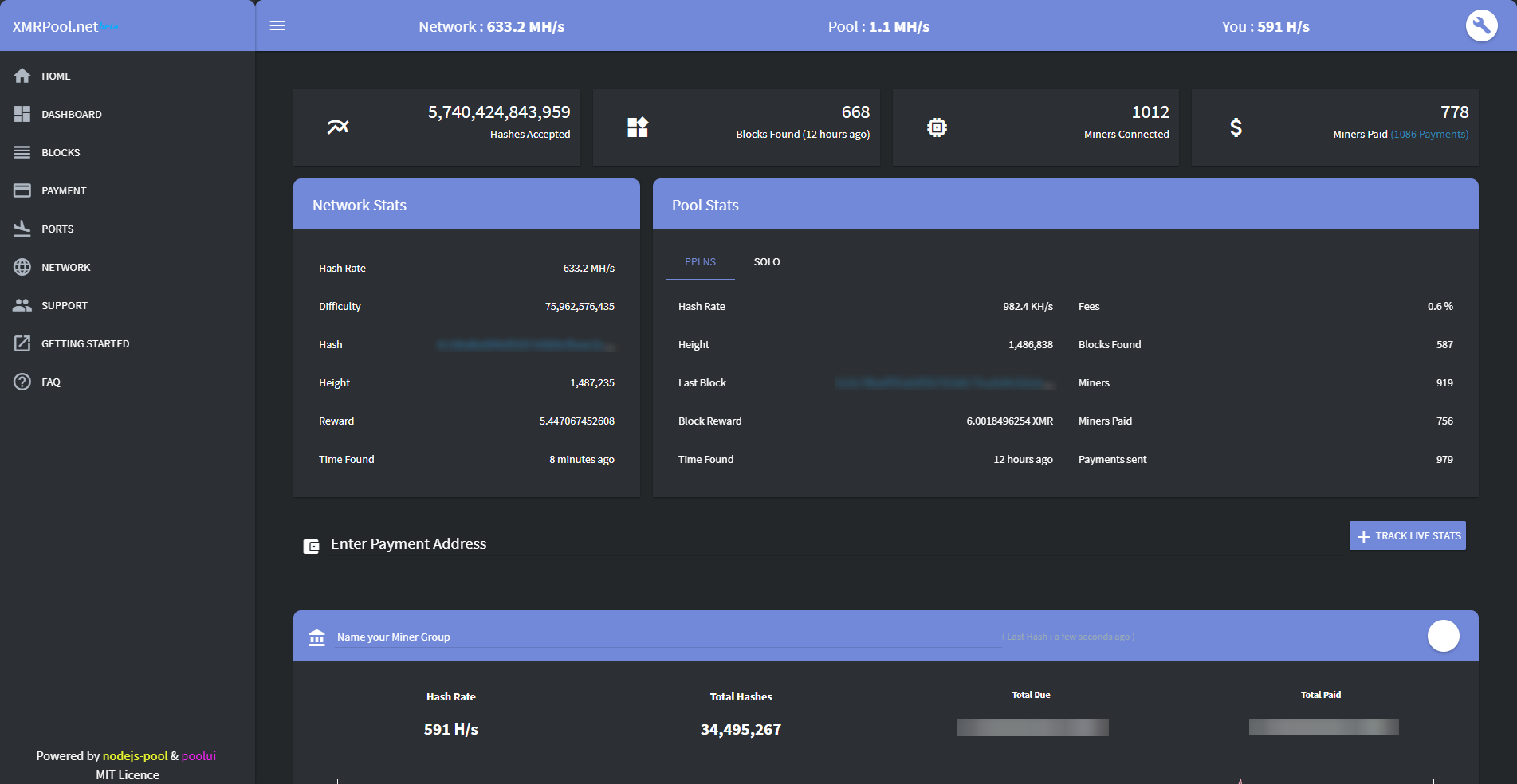Click the 1086 Payments link
Image resolution: width=1517 pixels, height=784 pixels.
point(1429,135)
